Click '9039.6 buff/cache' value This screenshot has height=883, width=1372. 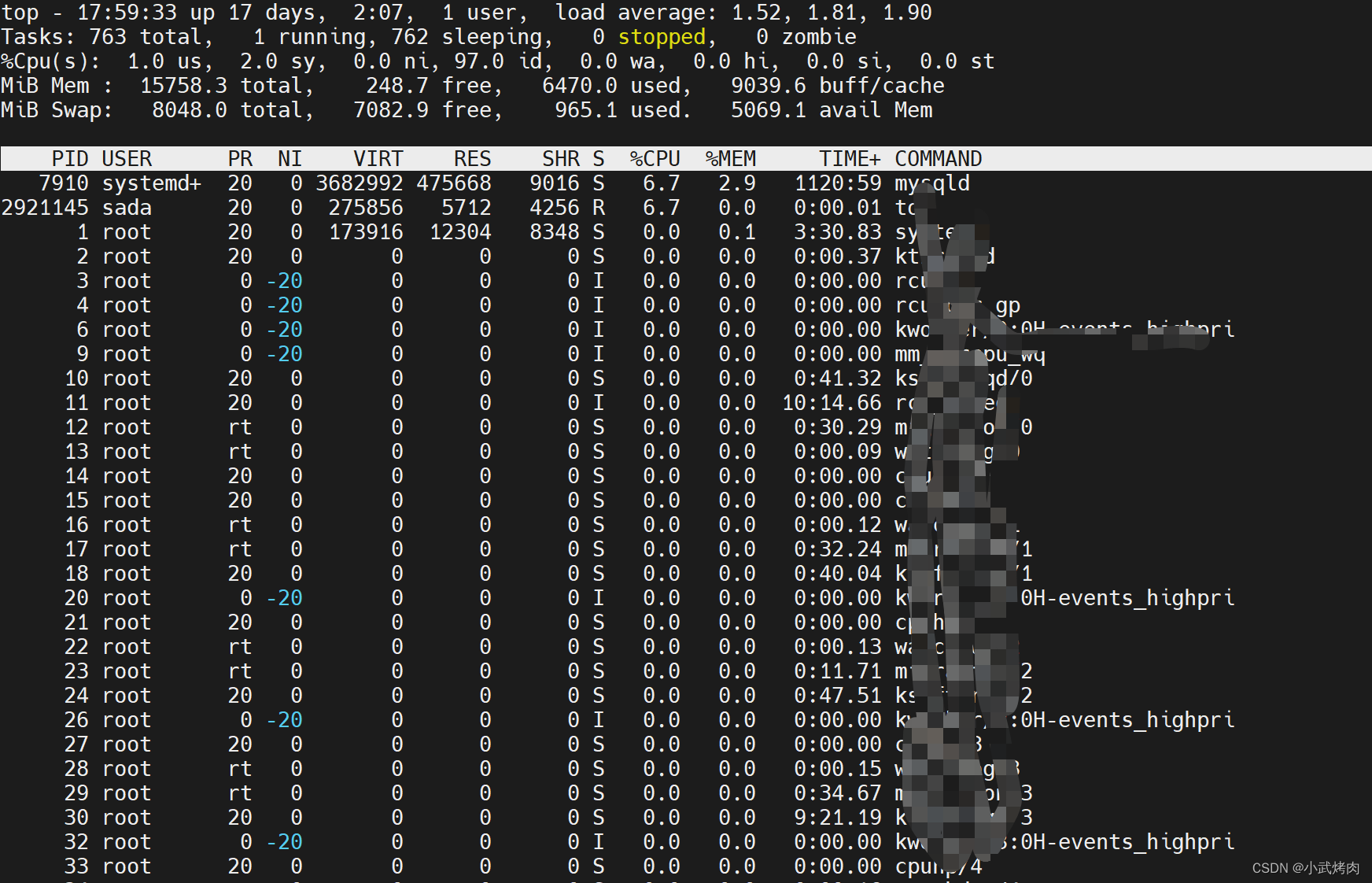coord(838,86)
